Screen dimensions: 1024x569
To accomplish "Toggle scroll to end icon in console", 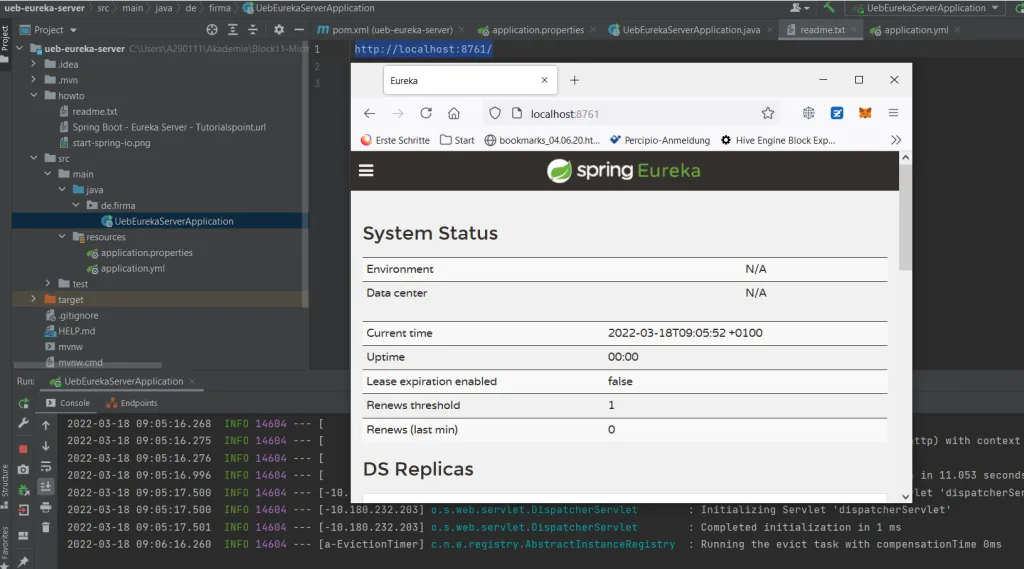I will 46,487.
